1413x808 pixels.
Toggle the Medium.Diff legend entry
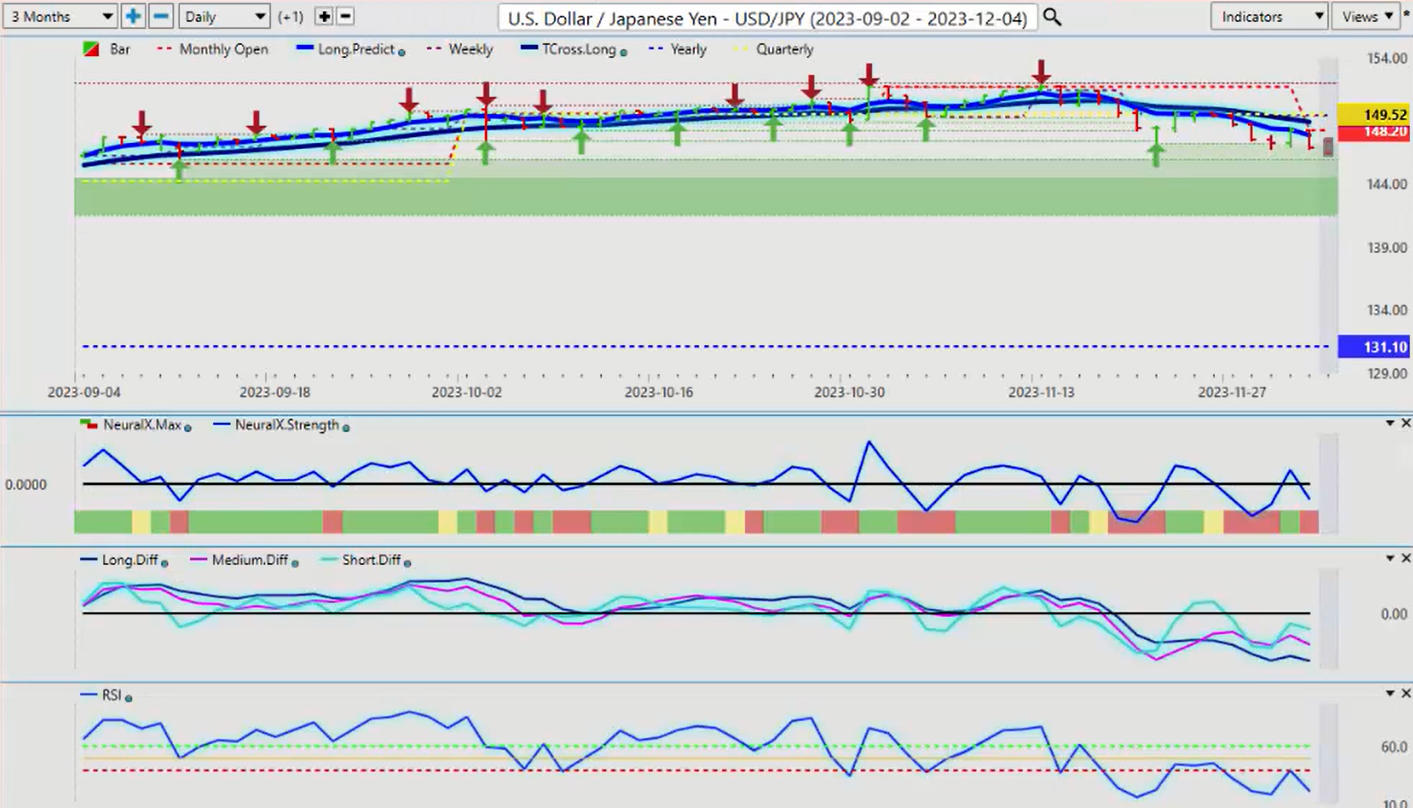239,560
